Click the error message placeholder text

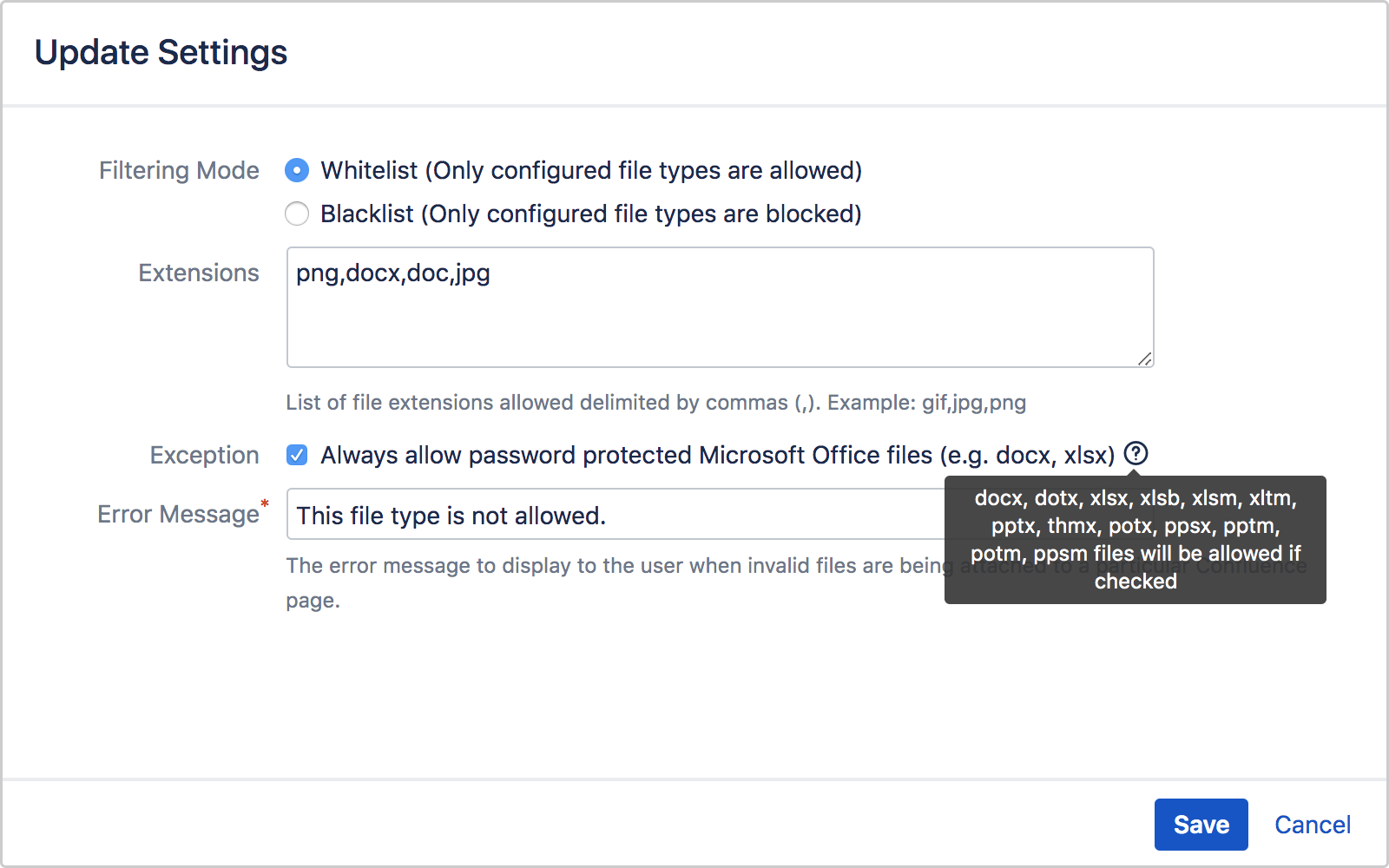tap(449, 514)
